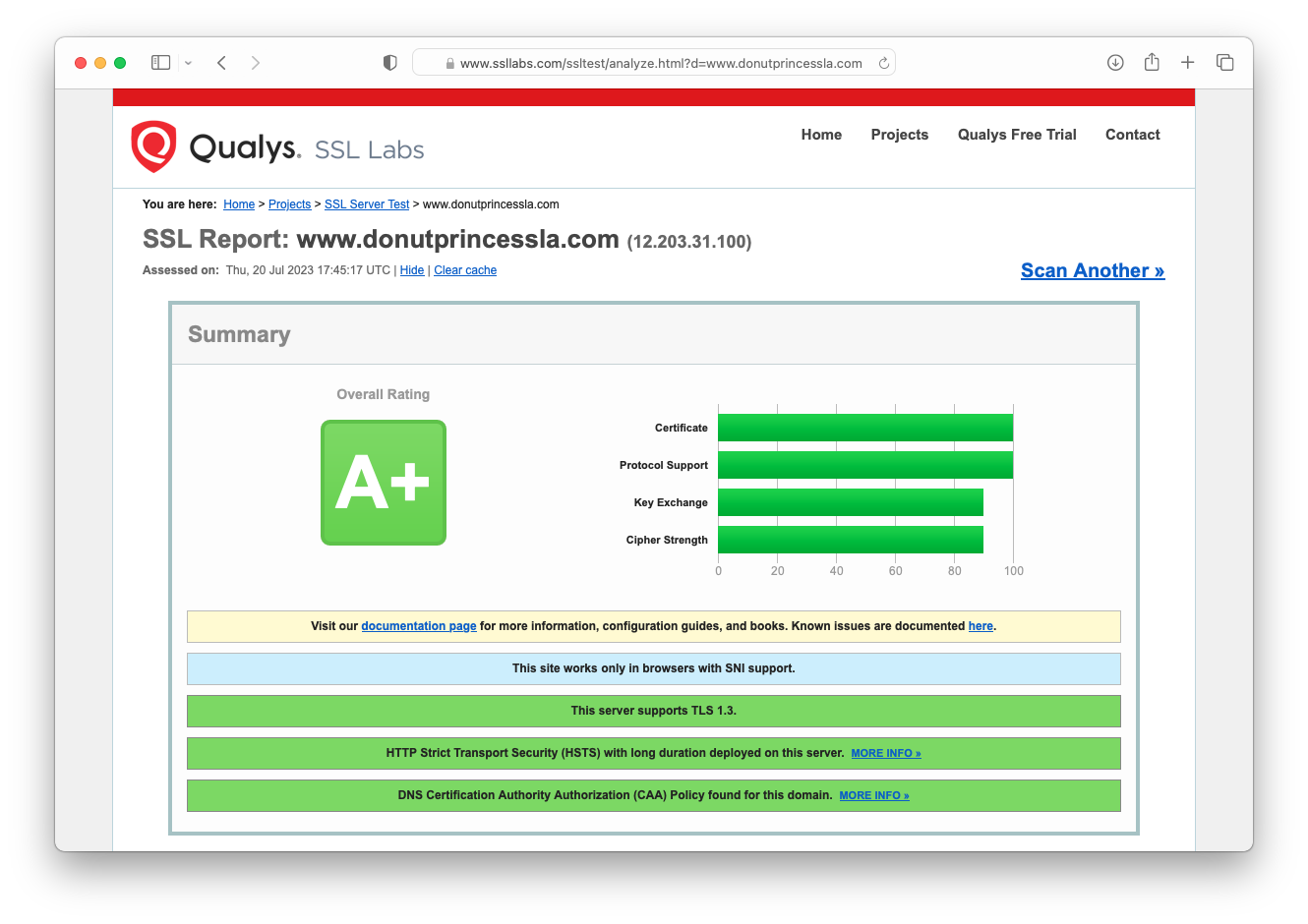This screenshot has height=924, width=1308.
Task: Open HSTS MORE INFO link
Action: point(885,753)
